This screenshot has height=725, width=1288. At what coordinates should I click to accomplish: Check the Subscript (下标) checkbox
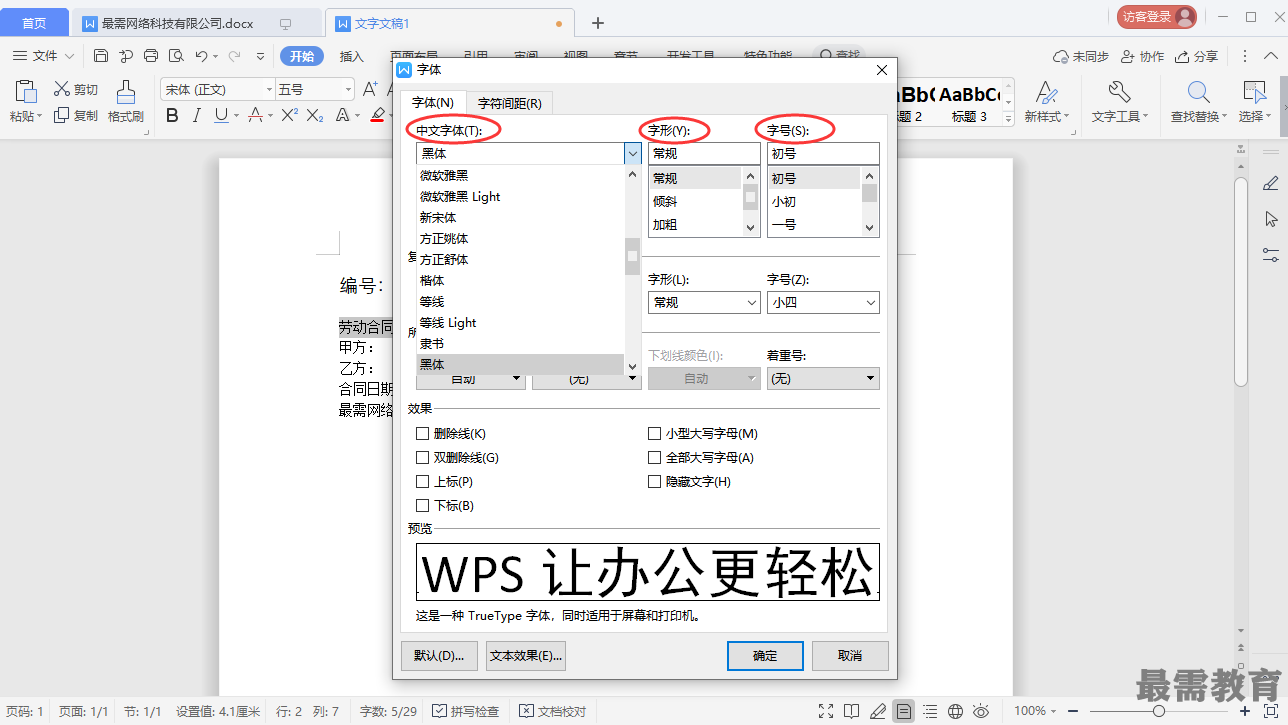click(423, 506)
